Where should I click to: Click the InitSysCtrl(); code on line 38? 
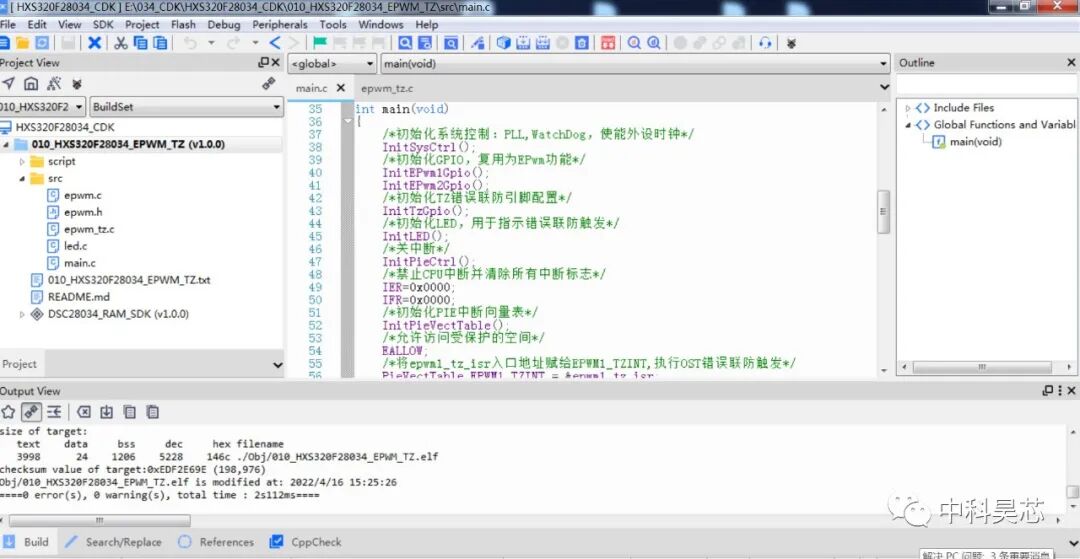point(429,147)
